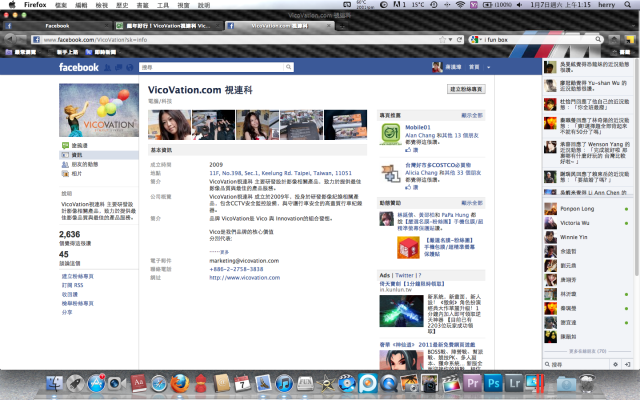The width and height of the screenshot is (640, 400).
Task: Click the Wi-Fi status icon in menu bar
Action: click(x=460, y=5)
